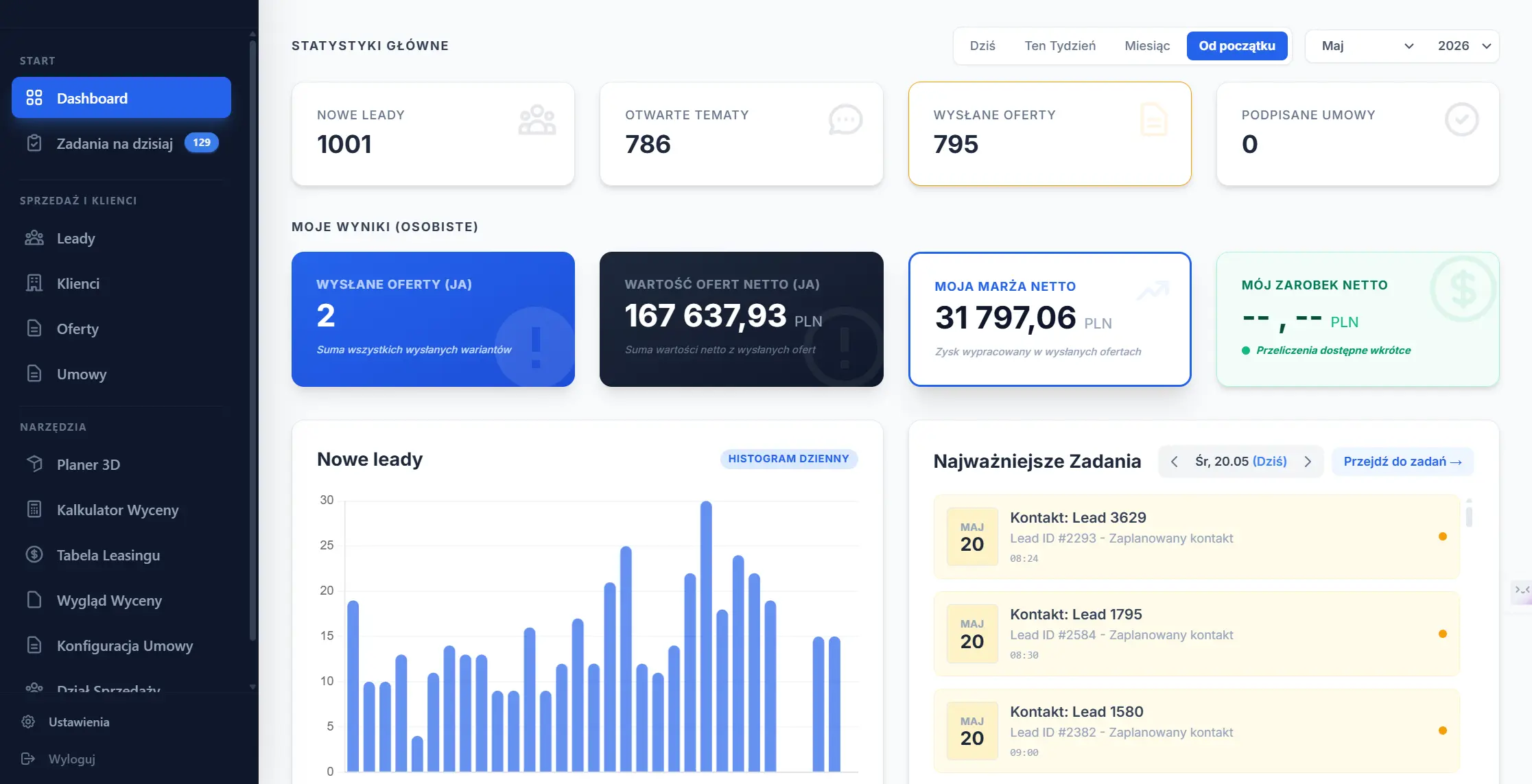
Task: Open Konfiguracja Umowy tool
Action: pos(121,645)
